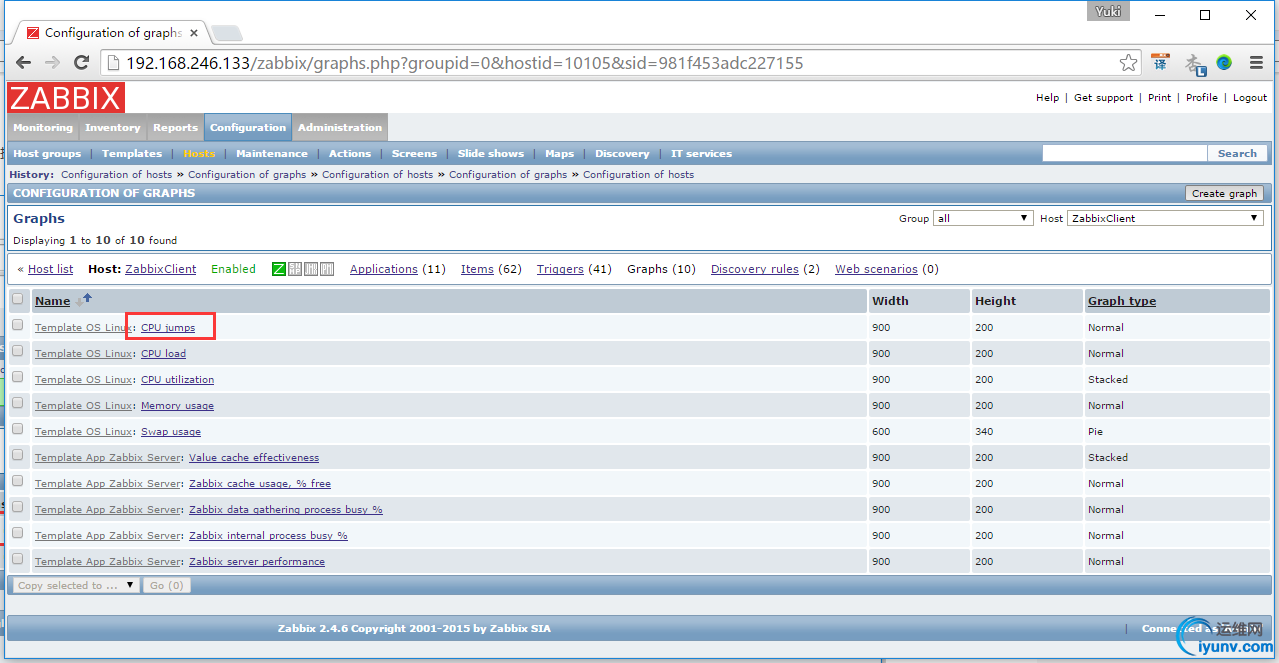Click the green Zabbix agent availability icon
1279x663 pixels.
click(279, 269)
